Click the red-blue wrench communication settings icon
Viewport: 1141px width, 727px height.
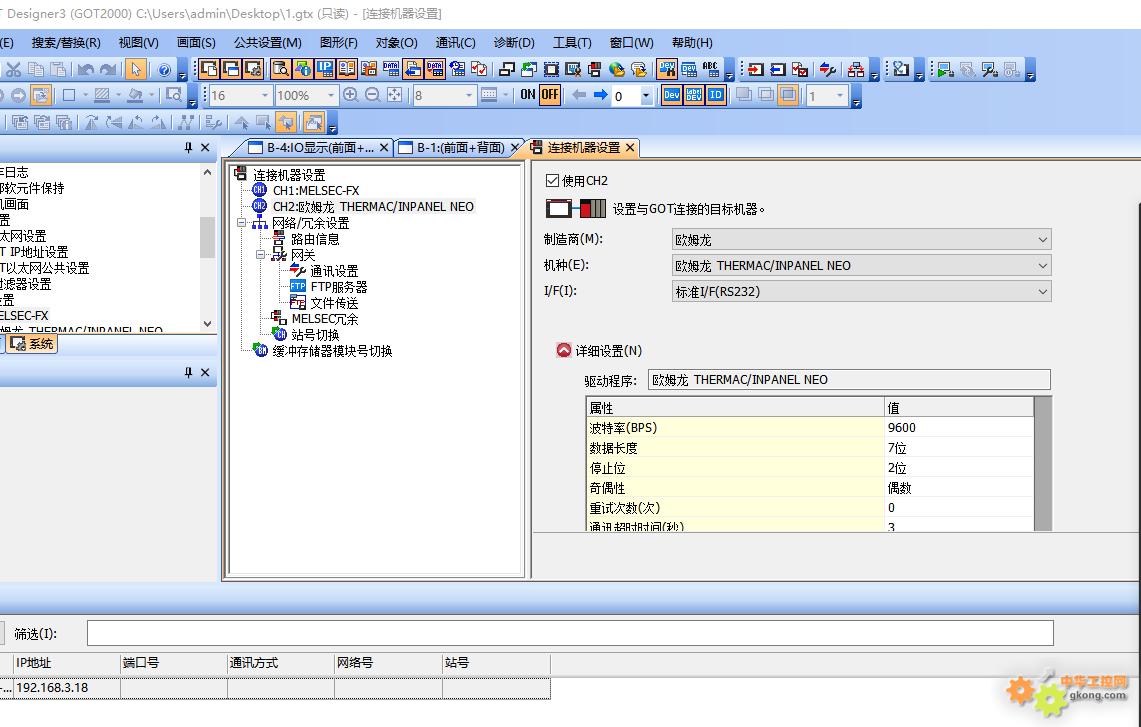click(x=828, y=69)
